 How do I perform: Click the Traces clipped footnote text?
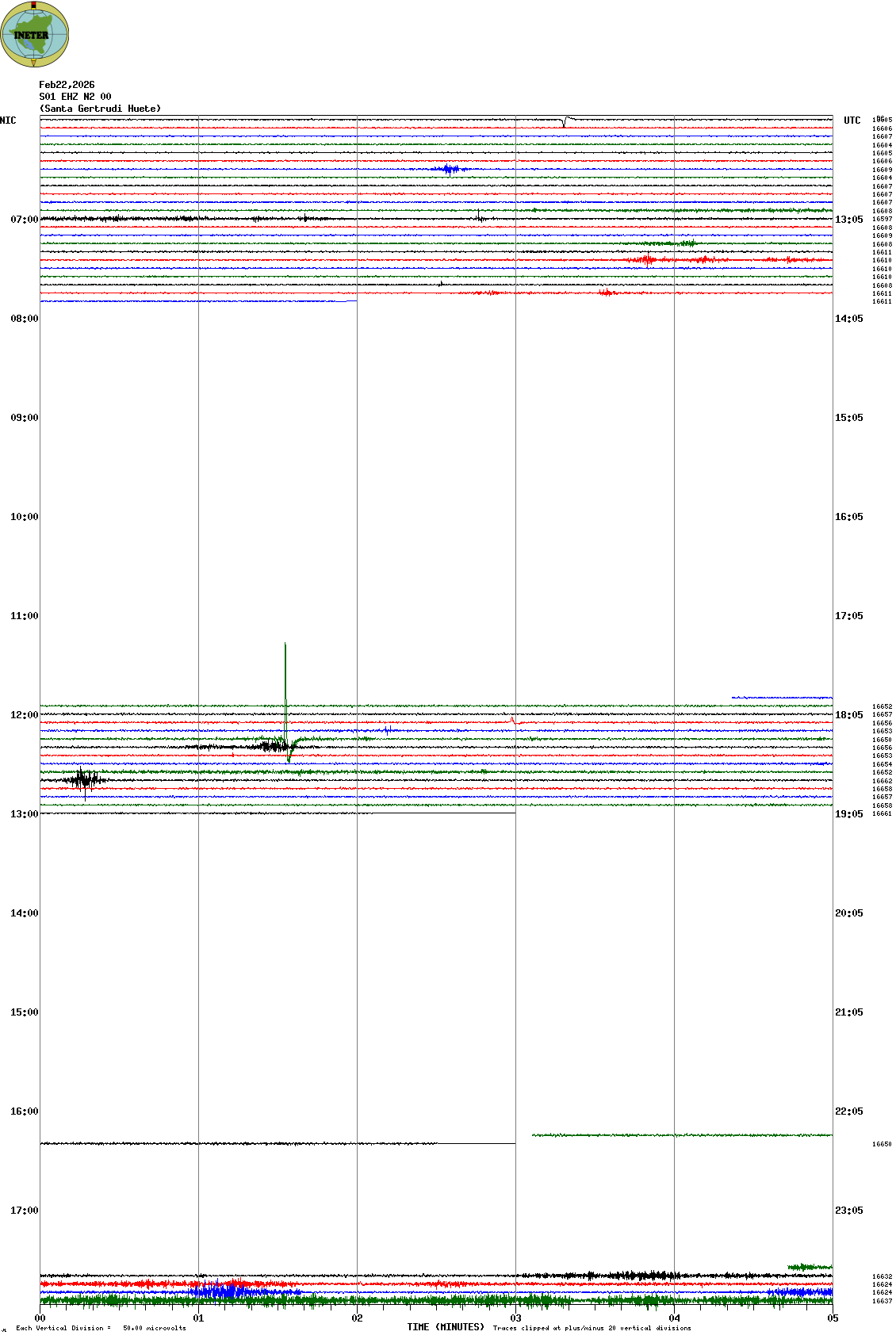(x=592, y=1328)
